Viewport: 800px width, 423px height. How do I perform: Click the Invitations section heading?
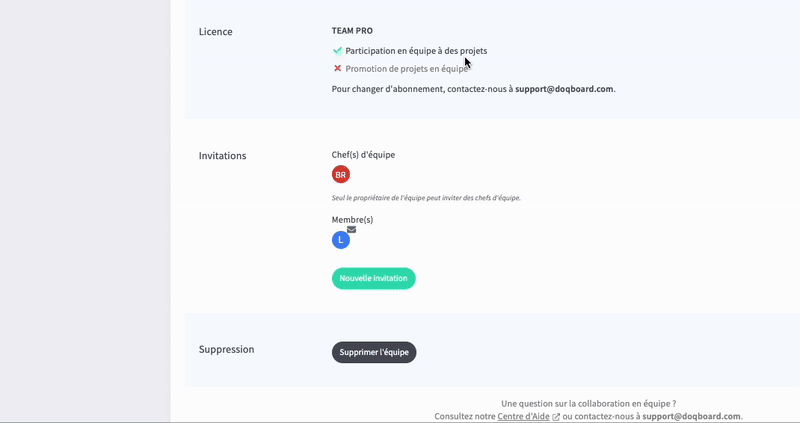(223, 156)
